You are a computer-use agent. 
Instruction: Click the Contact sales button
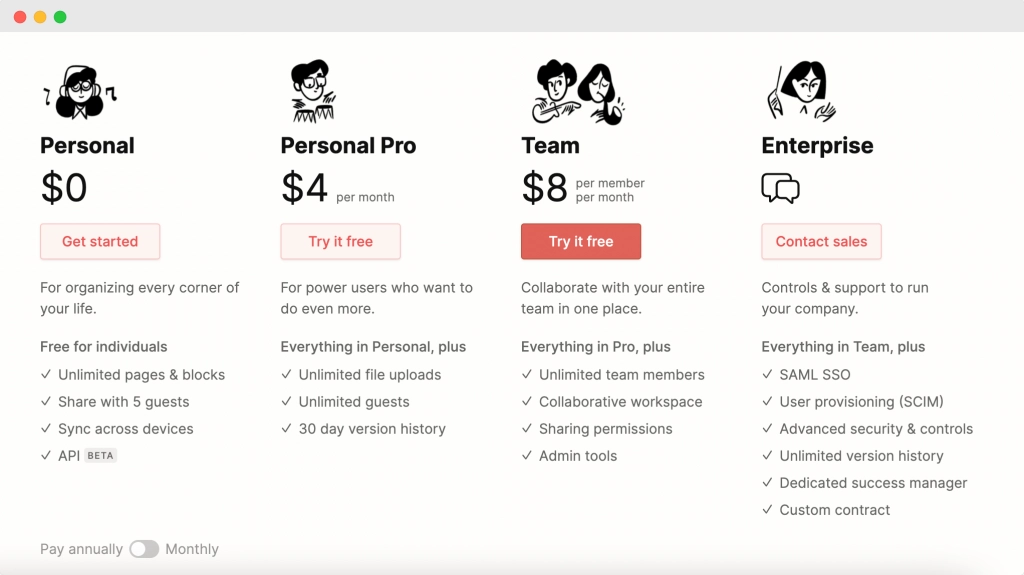click(x=821, y=241)
